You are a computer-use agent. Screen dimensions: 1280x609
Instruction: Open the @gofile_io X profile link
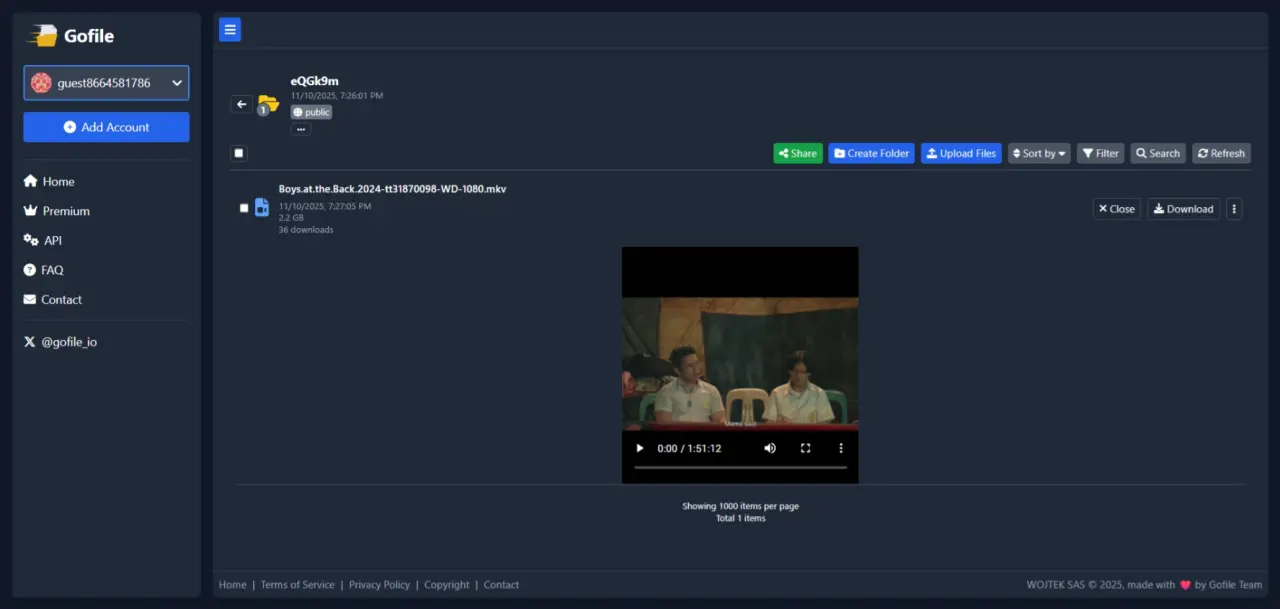pos(60,342)
